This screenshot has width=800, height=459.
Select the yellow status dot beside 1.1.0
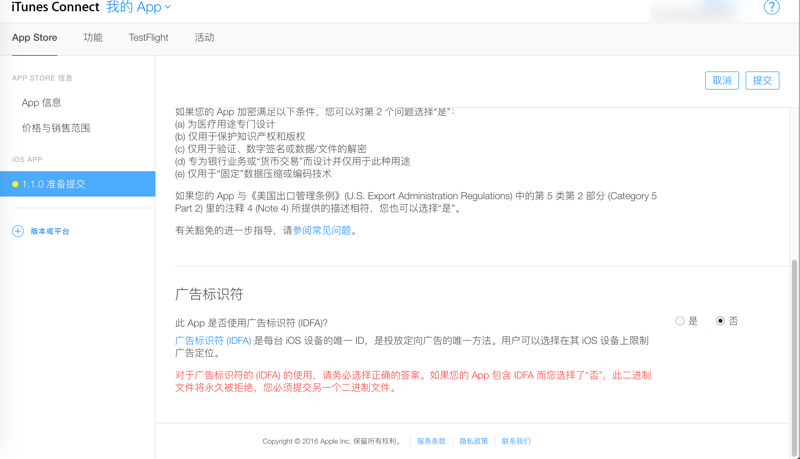tap(15, 184)
